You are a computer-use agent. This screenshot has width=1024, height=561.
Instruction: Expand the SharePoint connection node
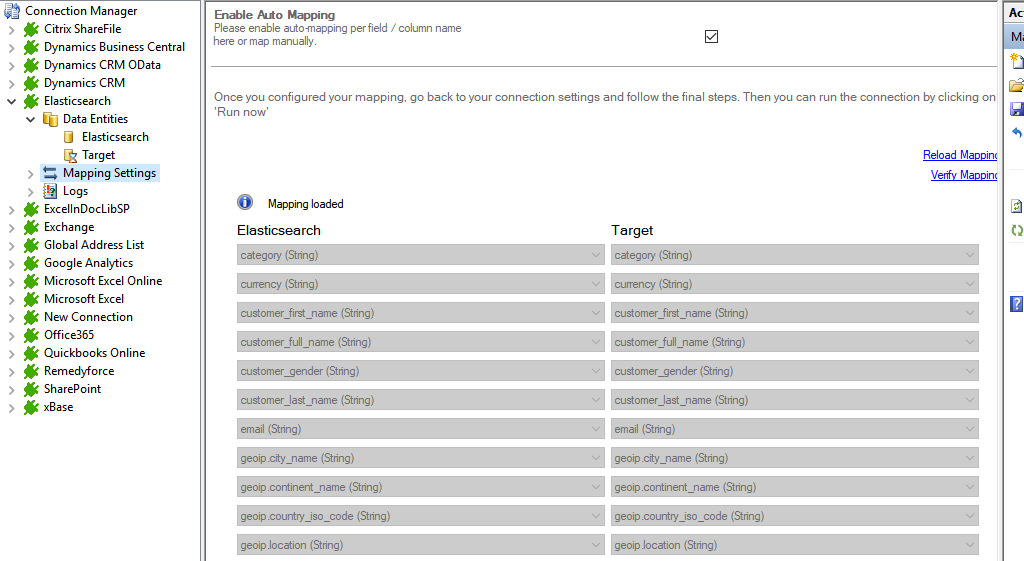12,389
